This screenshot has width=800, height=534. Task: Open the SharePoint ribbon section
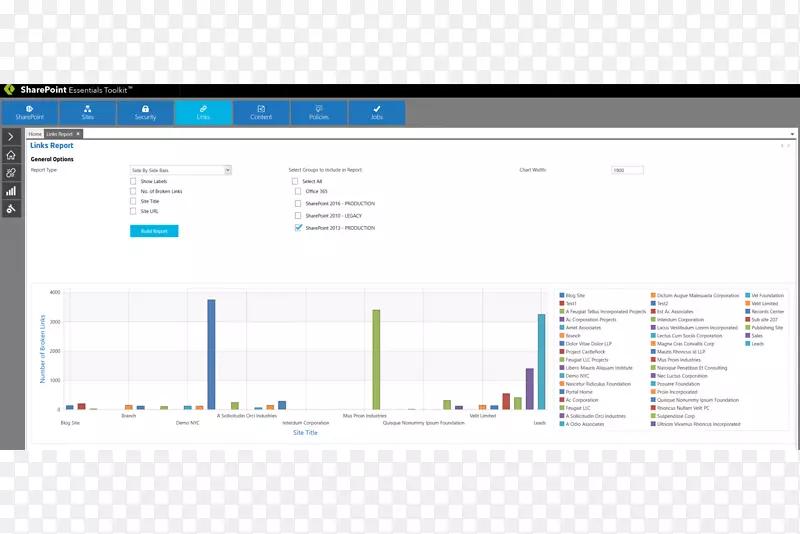(30, 112)
